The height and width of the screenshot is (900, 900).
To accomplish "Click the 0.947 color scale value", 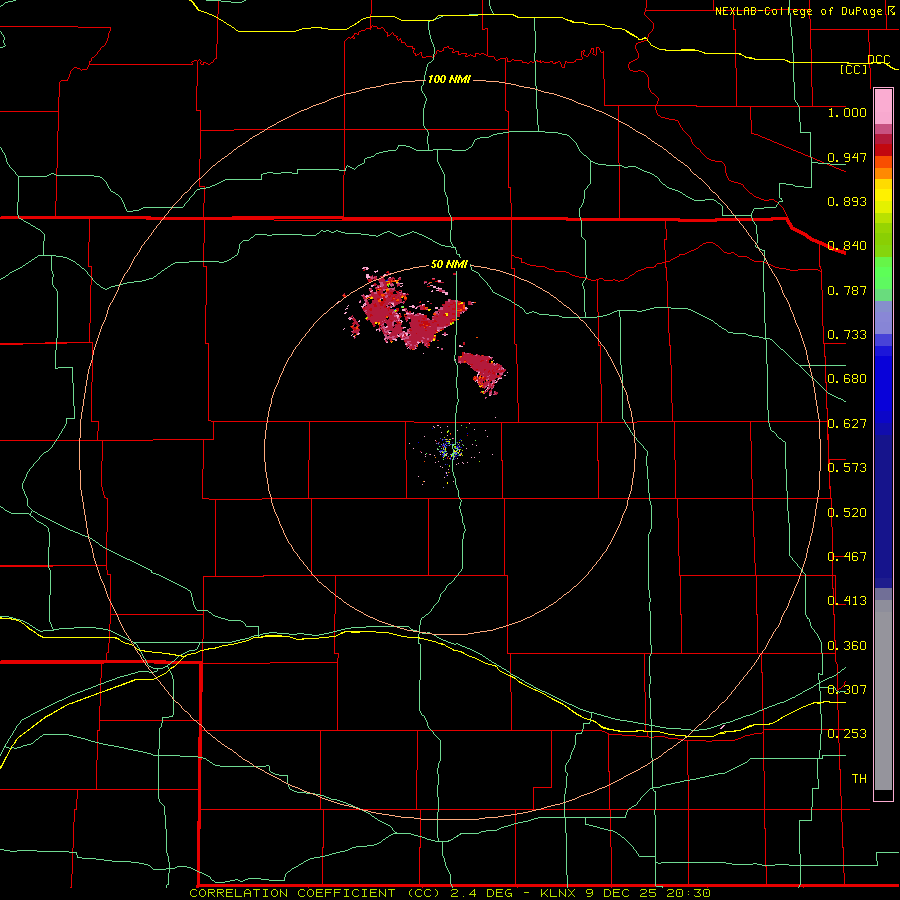I will pos(847,157).
